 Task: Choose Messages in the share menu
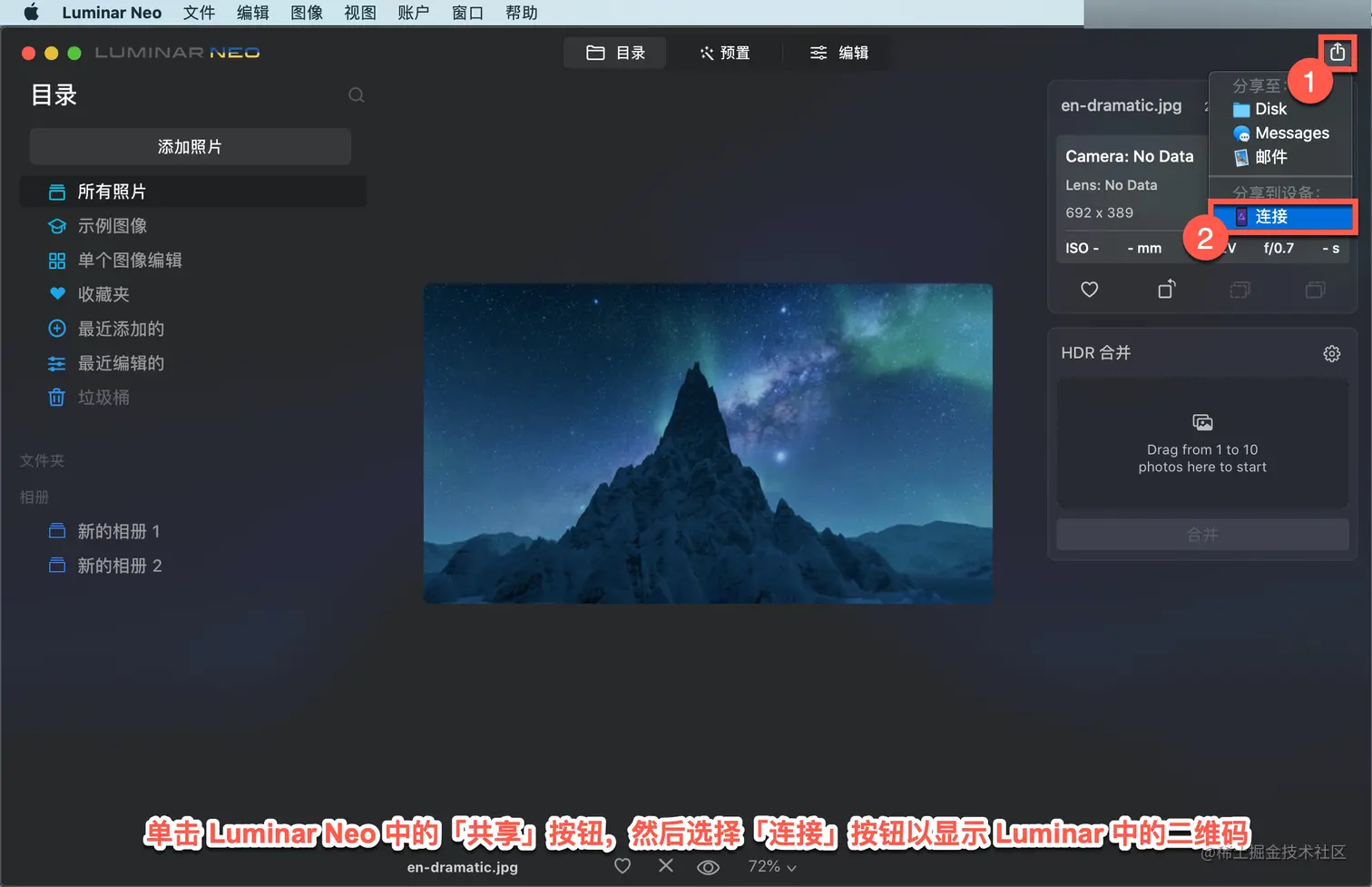pos(1280,133)
